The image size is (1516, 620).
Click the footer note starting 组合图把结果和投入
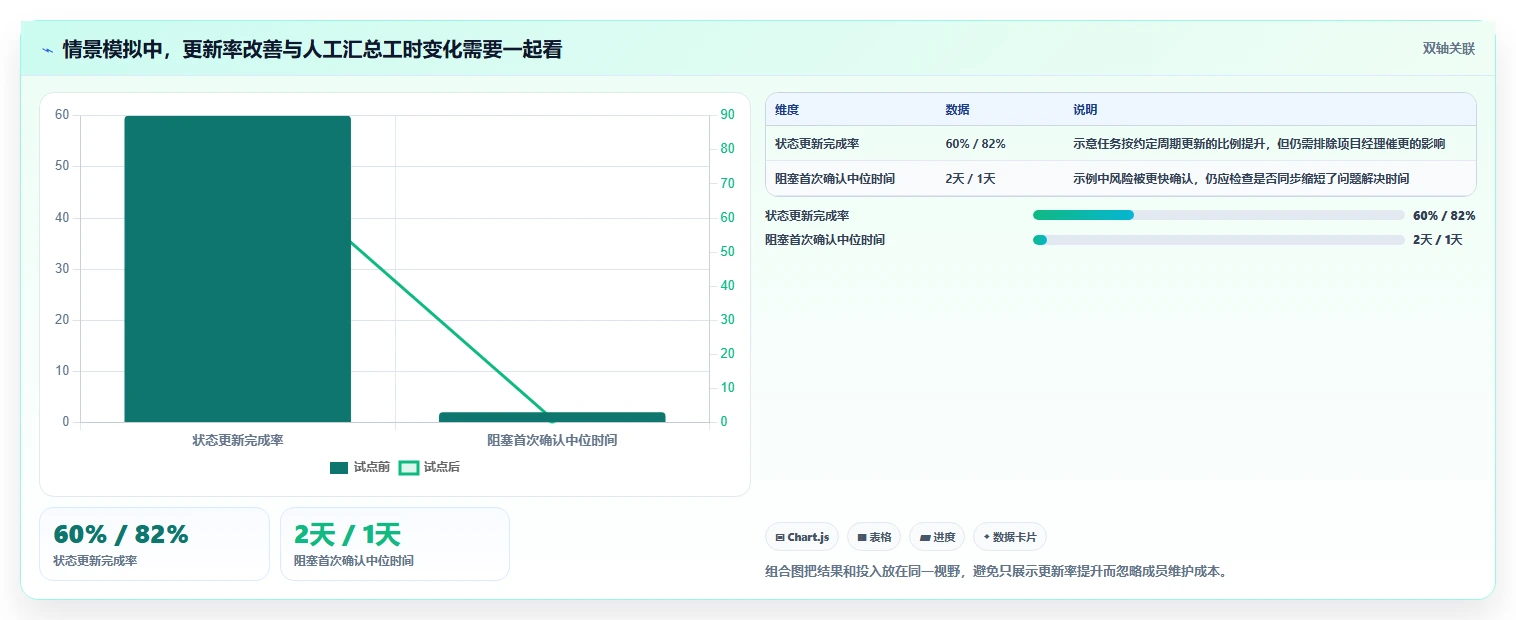pos(996,572)
